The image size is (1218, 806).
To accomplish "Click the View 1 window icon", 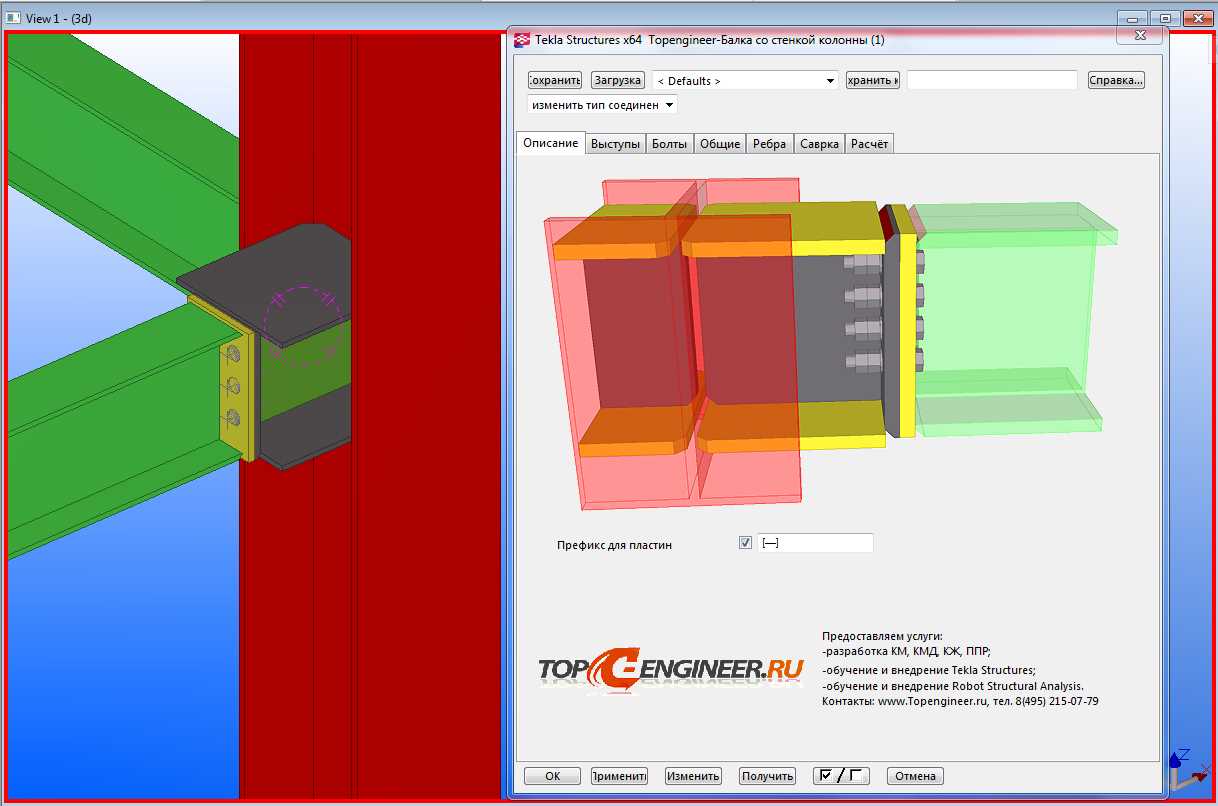I will click(x=13, y=18).
